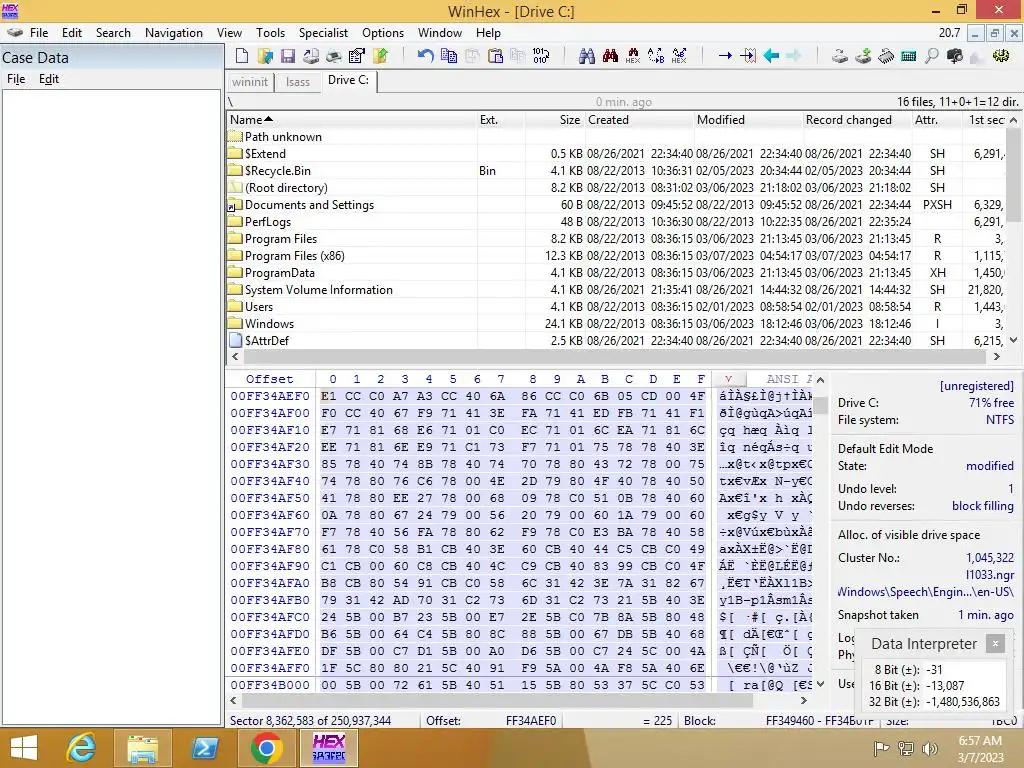
Task: Click the Replace Hex Values icon
Action: click(x=679, y=56)
